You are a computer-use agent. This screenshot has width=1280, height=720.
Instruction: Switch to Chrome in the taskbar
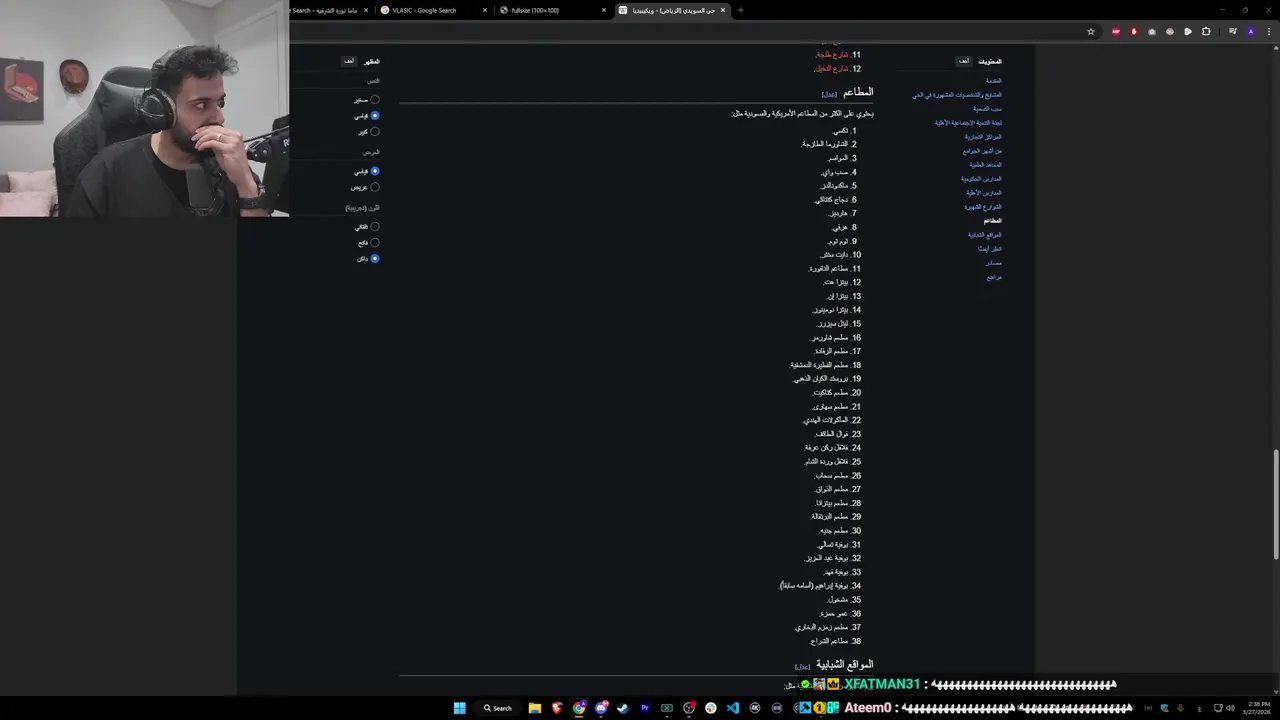[579, 708]
